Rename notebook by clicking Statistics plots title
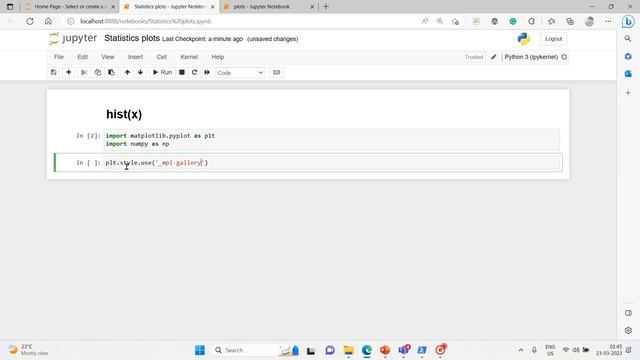The width and height of the screenshot is (640, 360). click(x=132, y=38)
